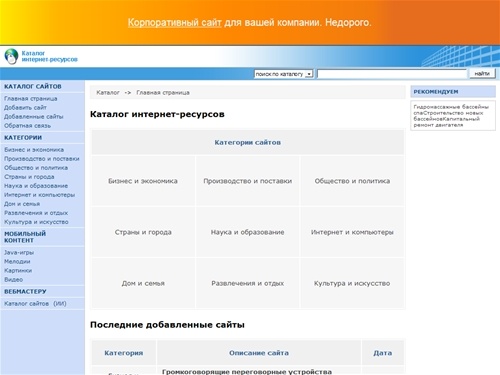Open 'Каталог интернет-ресурсов' logo text link
Viewport: 500px width, 375px height.
[x=49, y=56]
